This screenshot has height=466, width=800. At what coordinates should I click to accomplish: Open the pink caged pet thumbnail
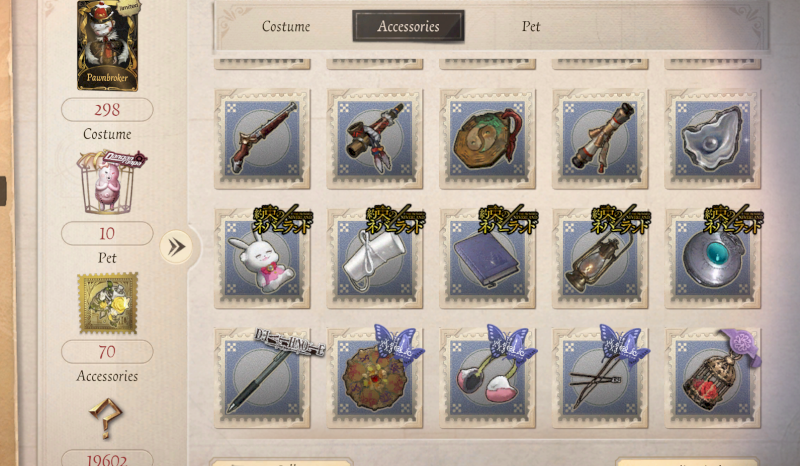click(109, 182)
